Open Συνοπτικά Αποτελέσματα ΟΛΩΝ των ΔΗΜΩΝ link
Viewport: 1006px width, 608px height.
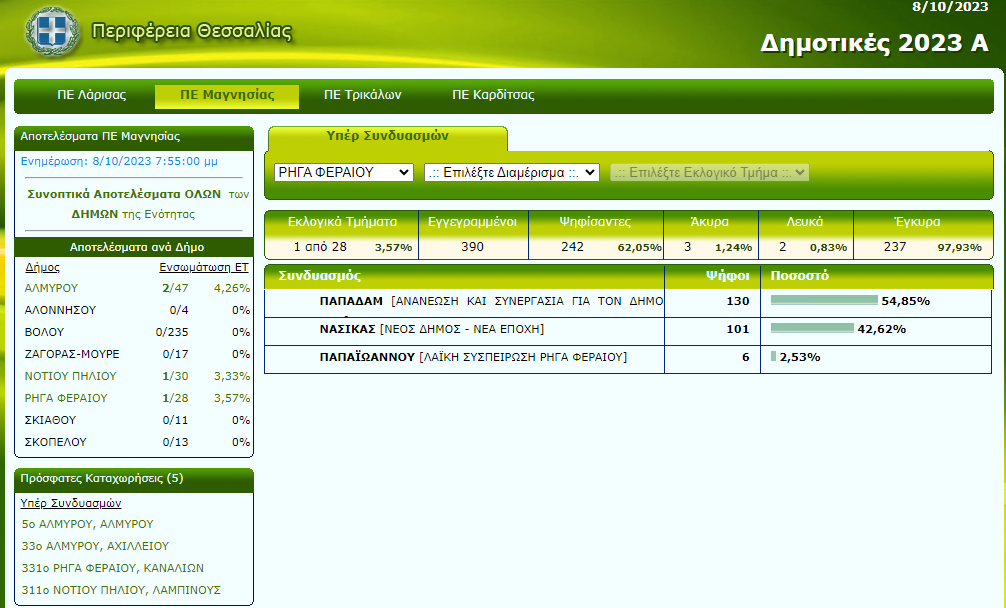click(134, 204)
